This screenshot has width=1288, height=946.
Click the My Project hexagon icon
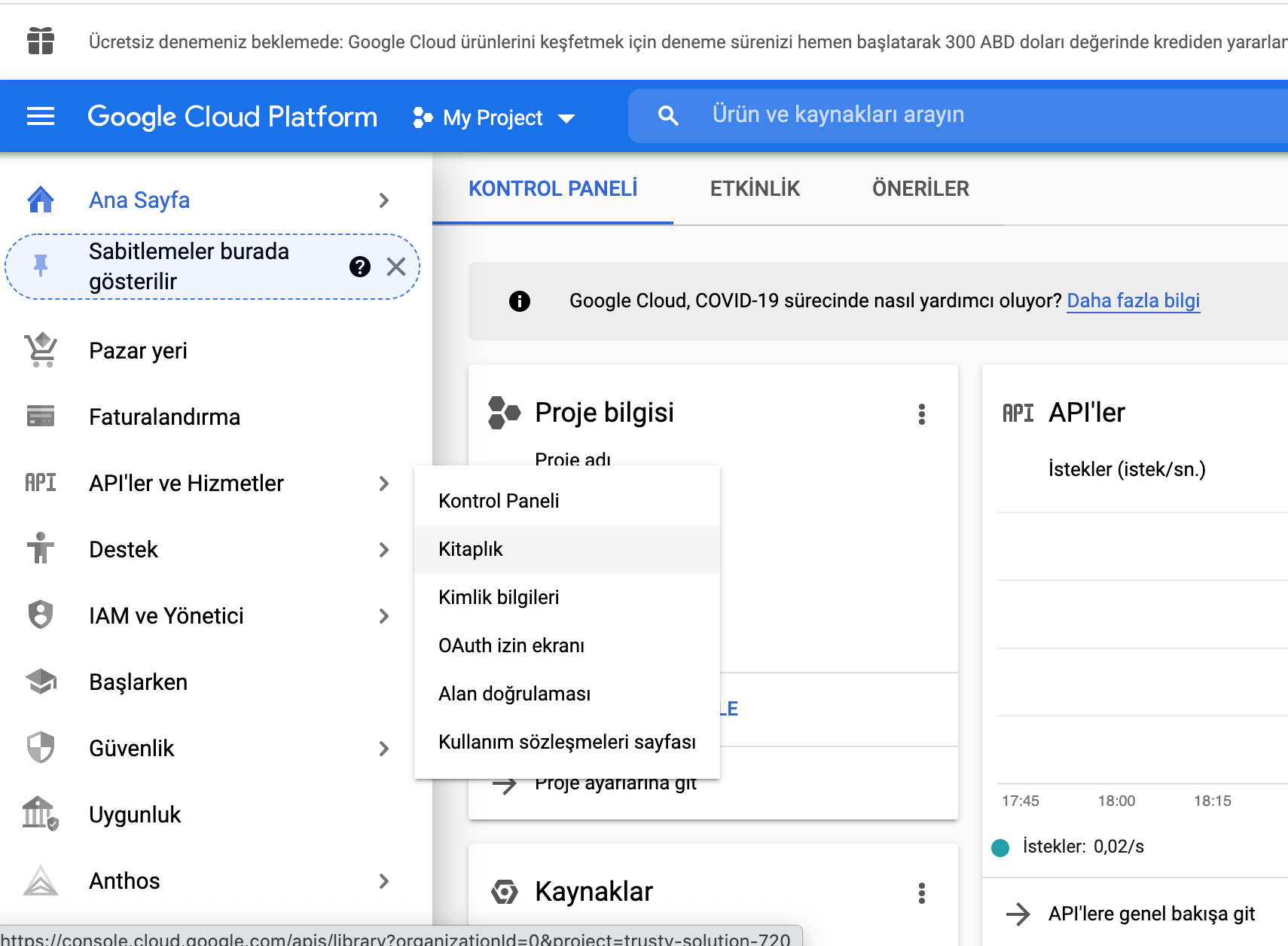point(423,117)
